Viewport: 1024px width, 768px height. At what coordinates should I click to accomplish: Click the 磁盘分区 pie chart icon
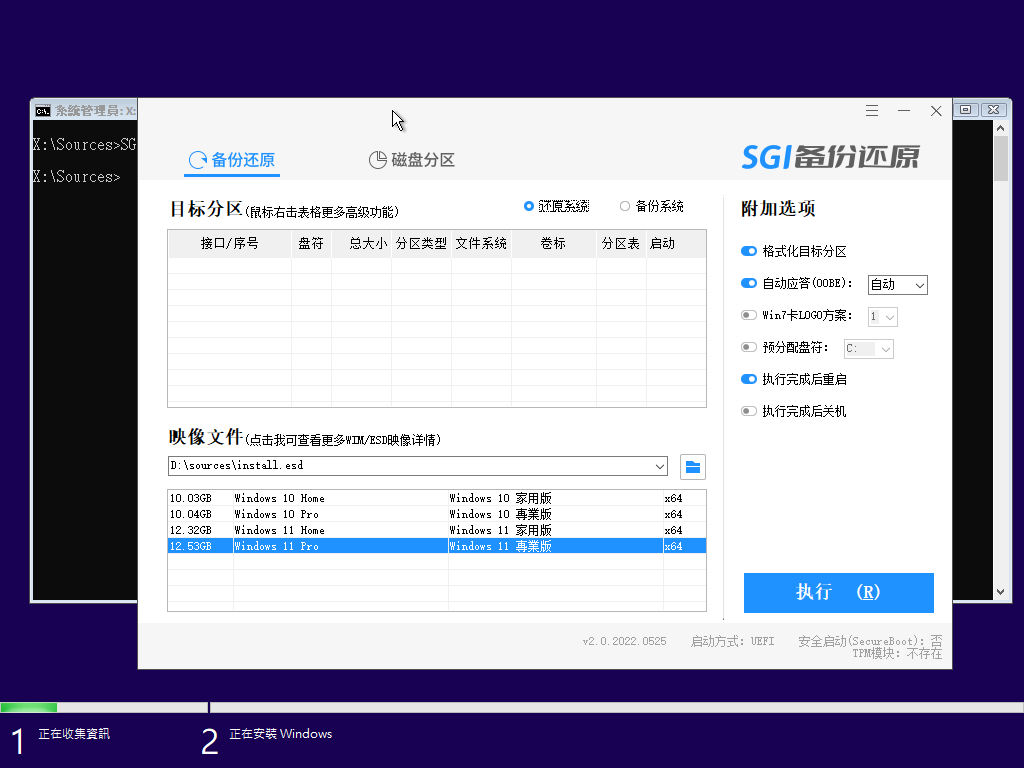pyautogui.click(x=377, y=160)
